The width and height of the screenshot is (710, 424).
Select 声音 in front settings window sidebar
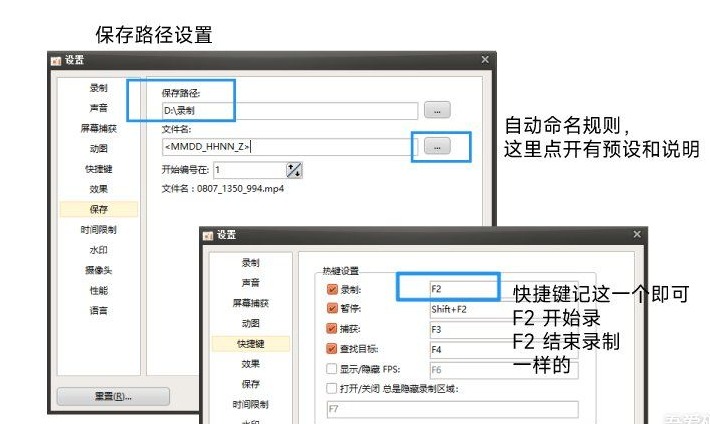(250, 283)
